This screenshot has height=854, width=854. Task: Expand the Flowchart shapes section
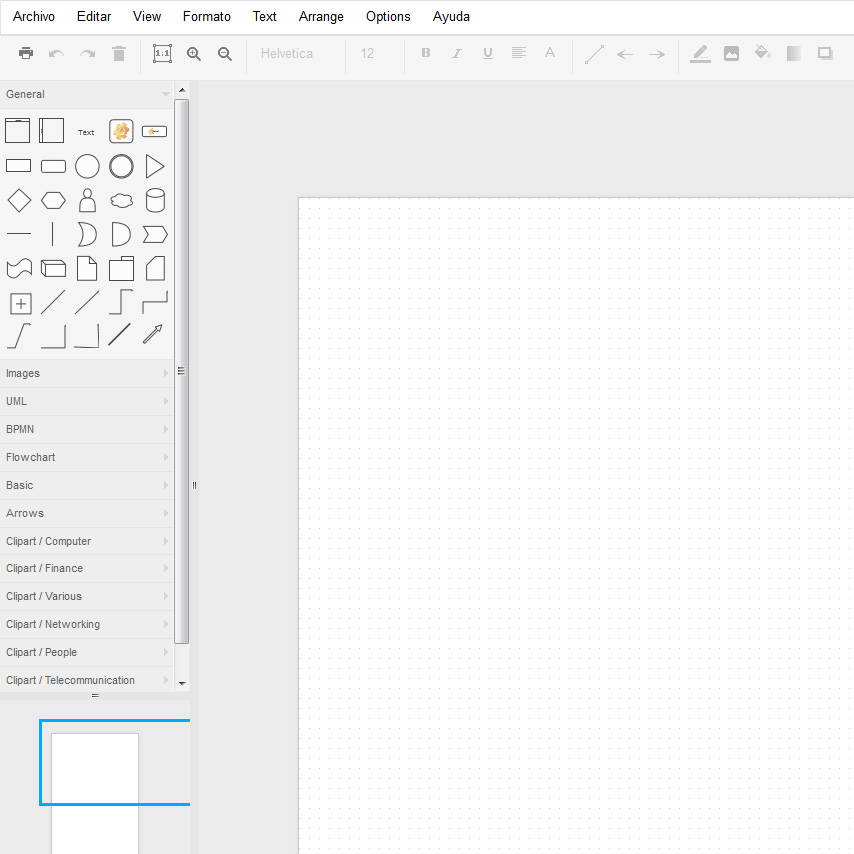(87, 458)
